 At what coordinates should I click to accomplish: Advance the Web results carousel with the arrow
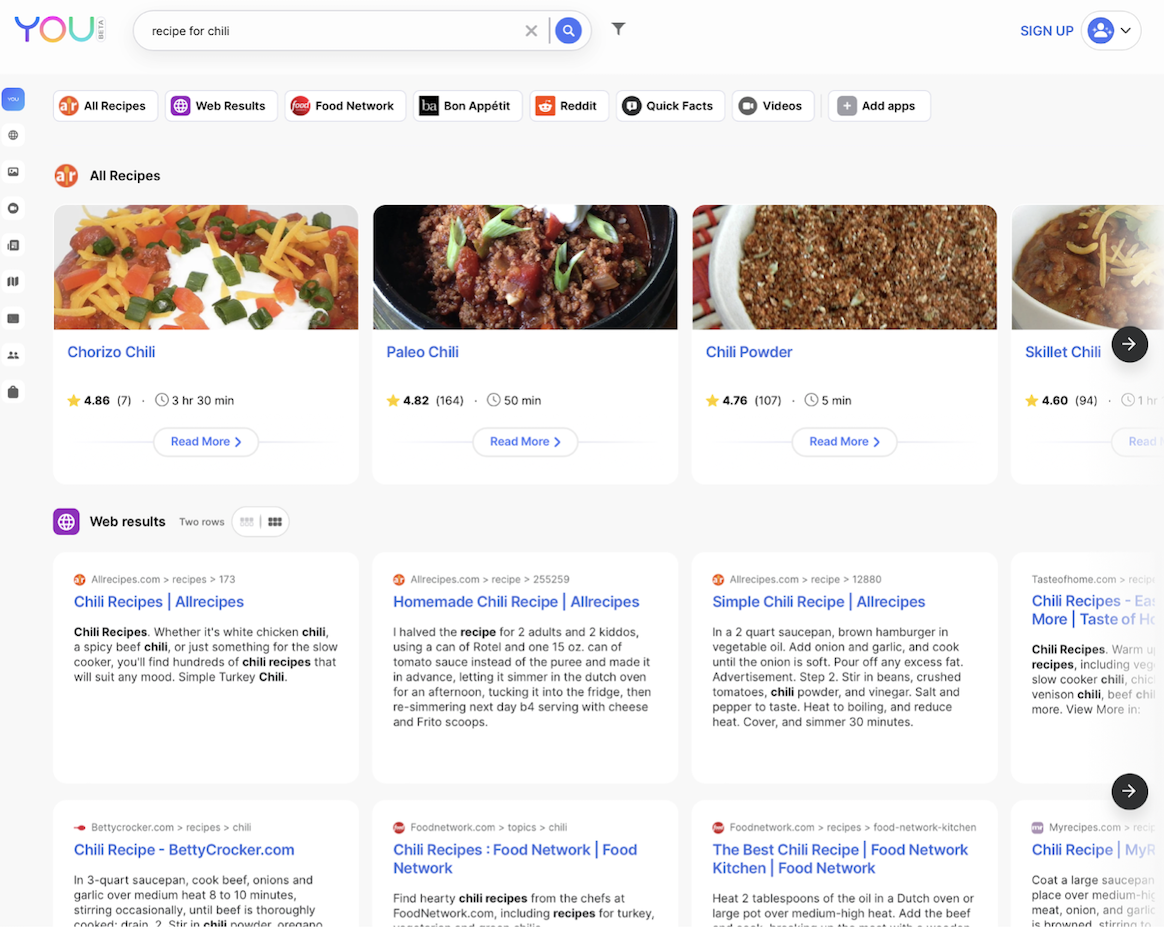[x=1129, y=792]
